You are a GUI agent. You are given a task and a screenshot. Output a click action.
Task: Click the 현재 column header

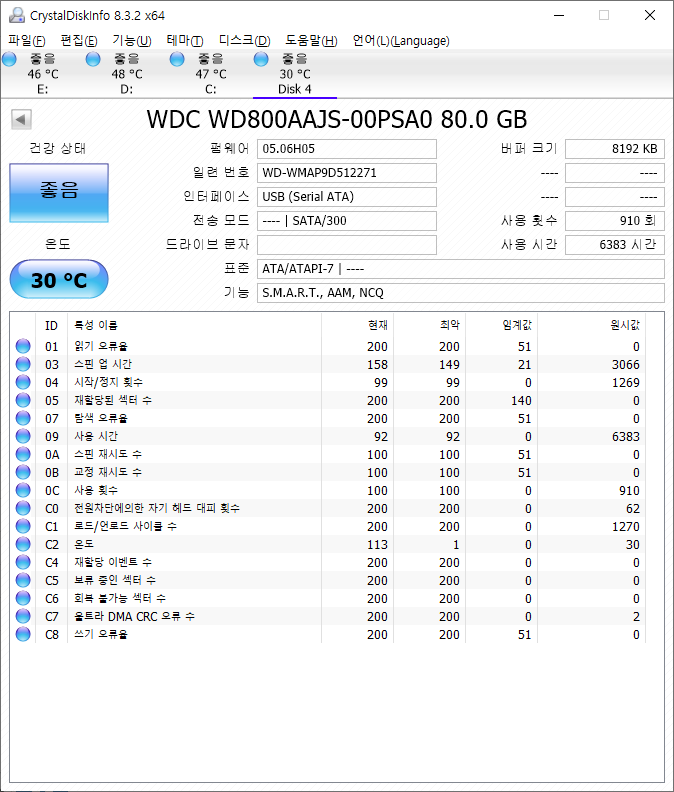coord(357,325)
